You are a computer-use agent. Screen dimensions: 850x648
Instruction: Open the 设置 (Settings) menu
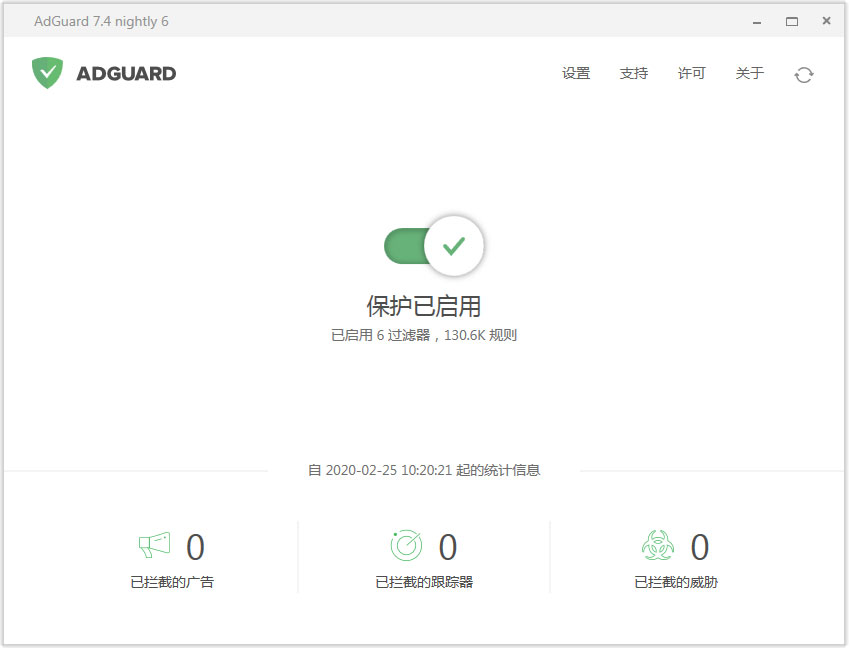tap(576, 73)
